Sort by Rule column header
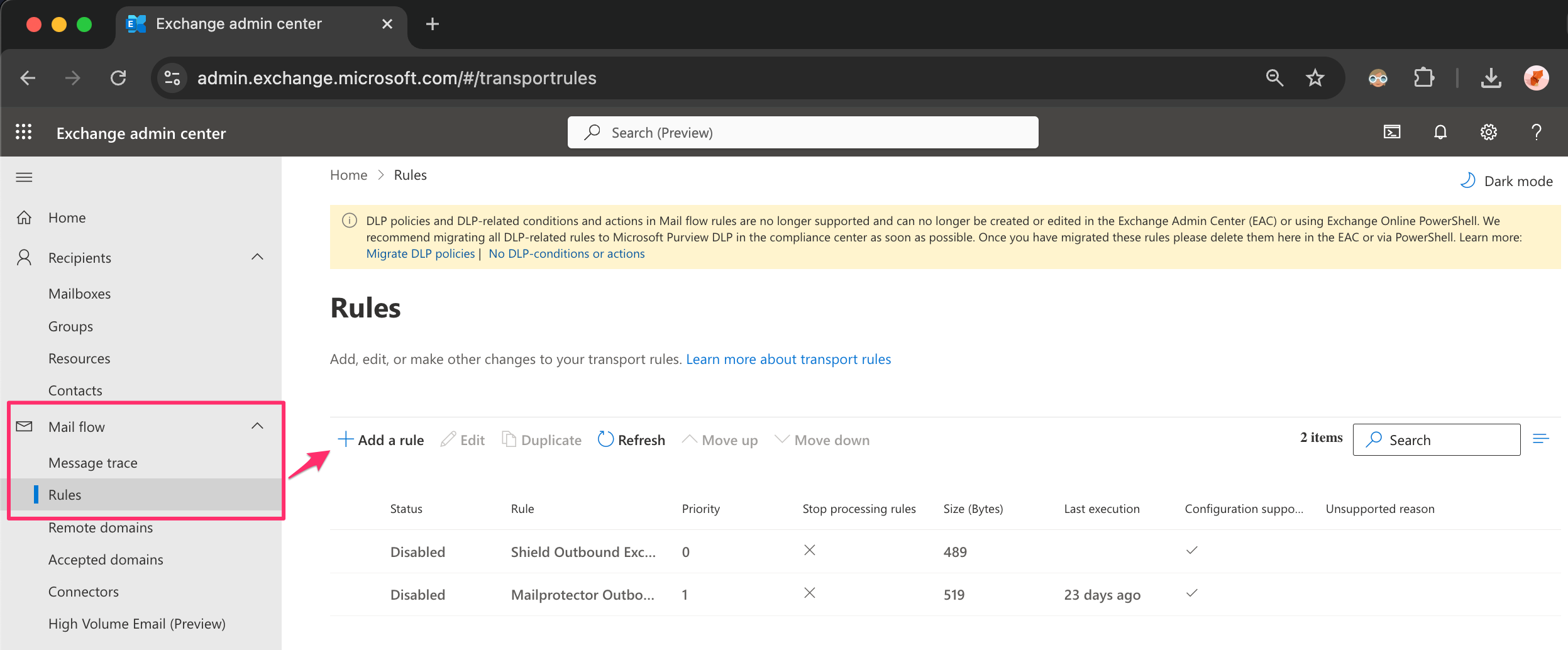Viewport: 1568px width, 650px height. (522, 509)
